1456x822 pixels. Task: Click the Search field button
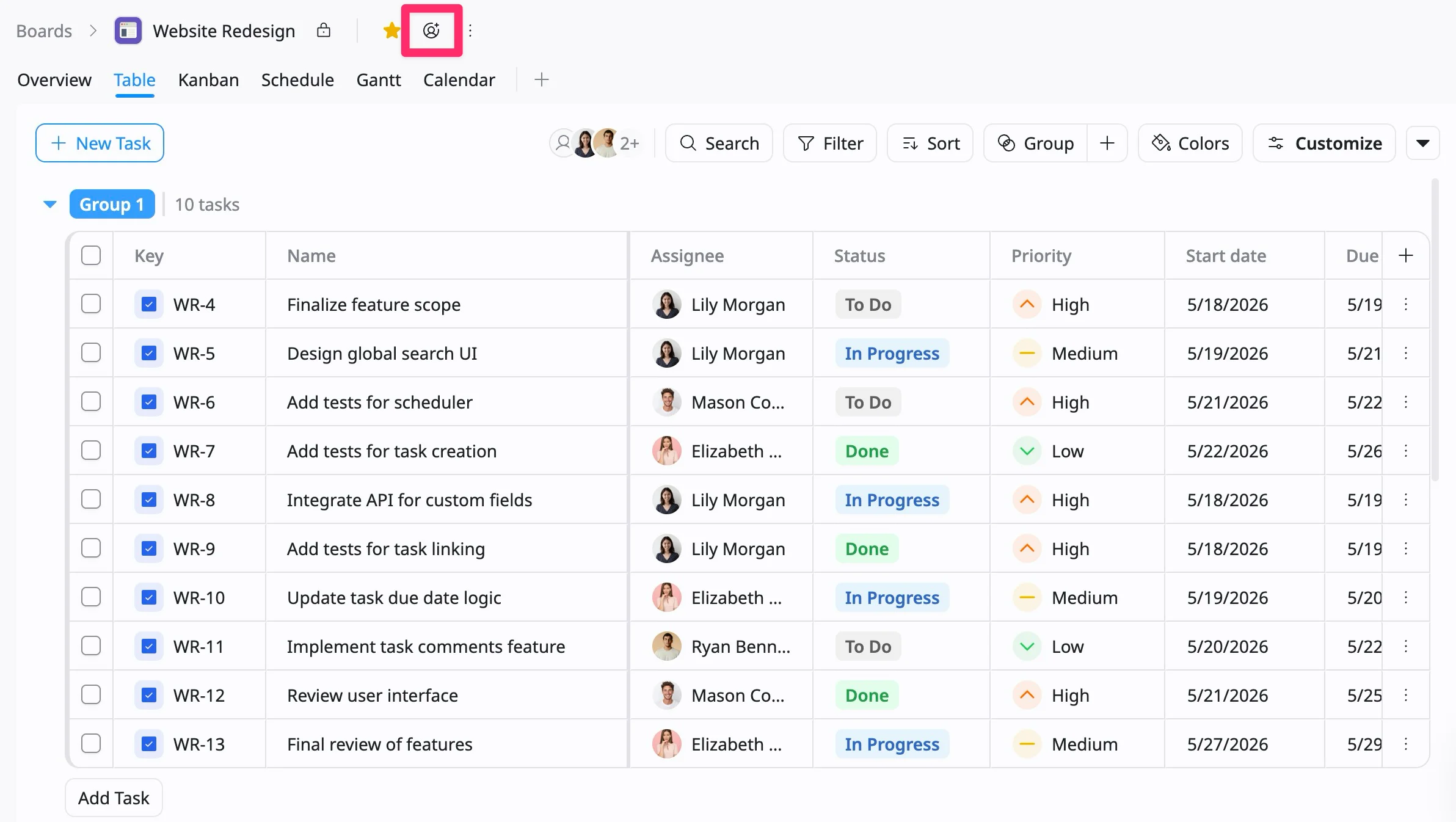click(x=719, y=144)
